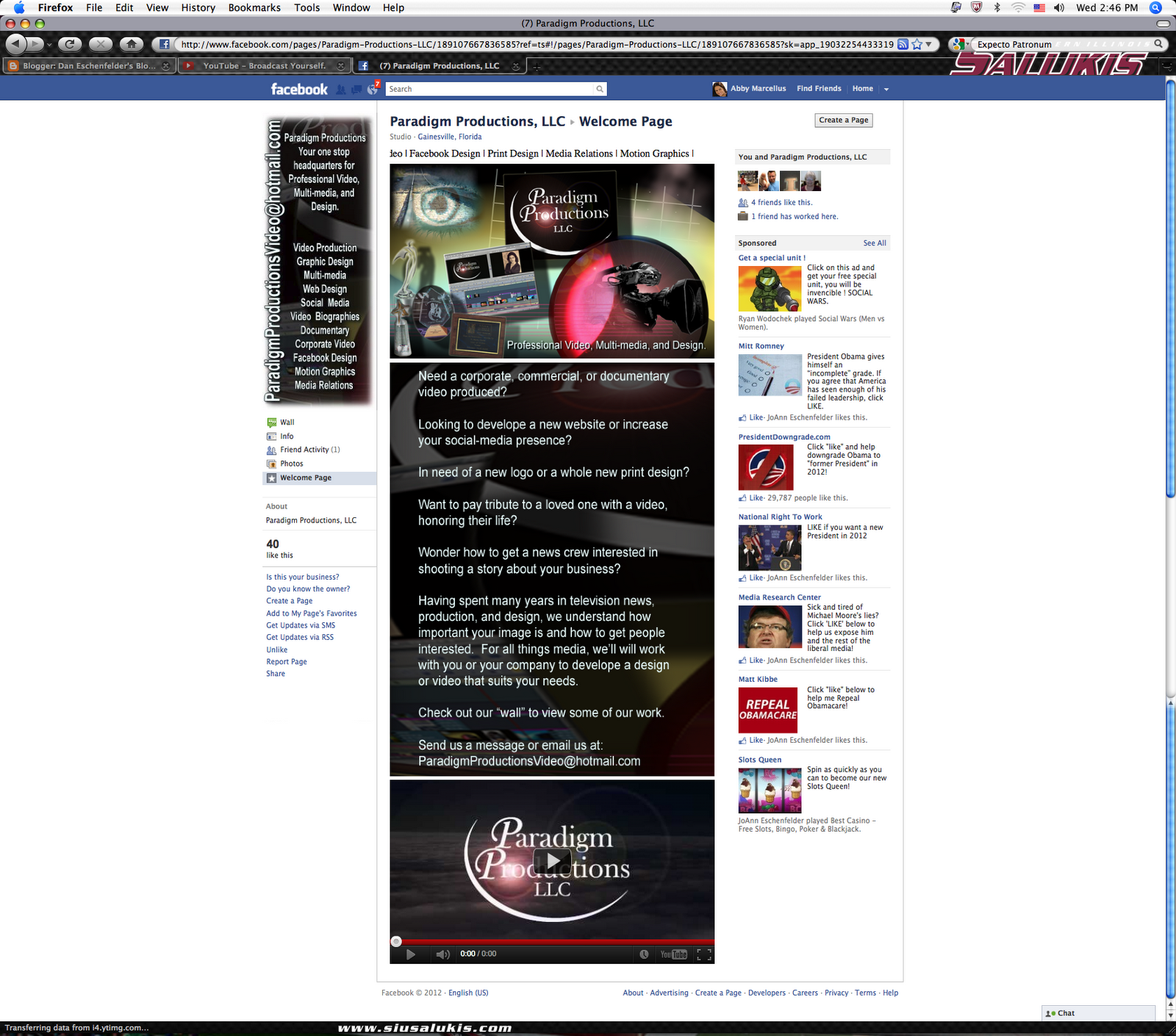The height and width of the screenshot is (1036, 1176).
Task: Enter fullscreen on the video player
Action: coord(704,954)
